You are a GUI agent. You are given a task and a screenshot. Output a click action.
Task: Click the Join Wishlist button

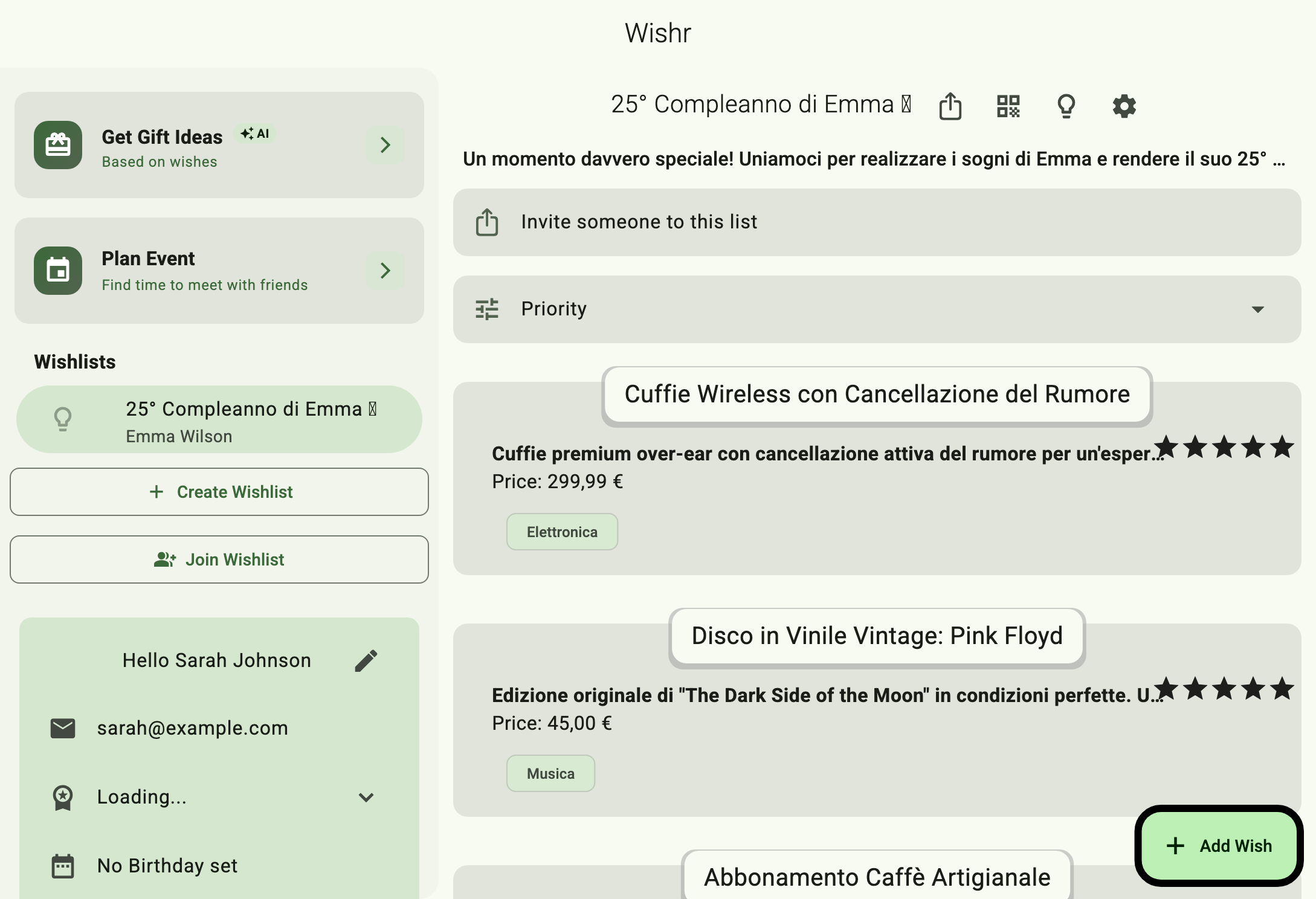click(219, 559)
